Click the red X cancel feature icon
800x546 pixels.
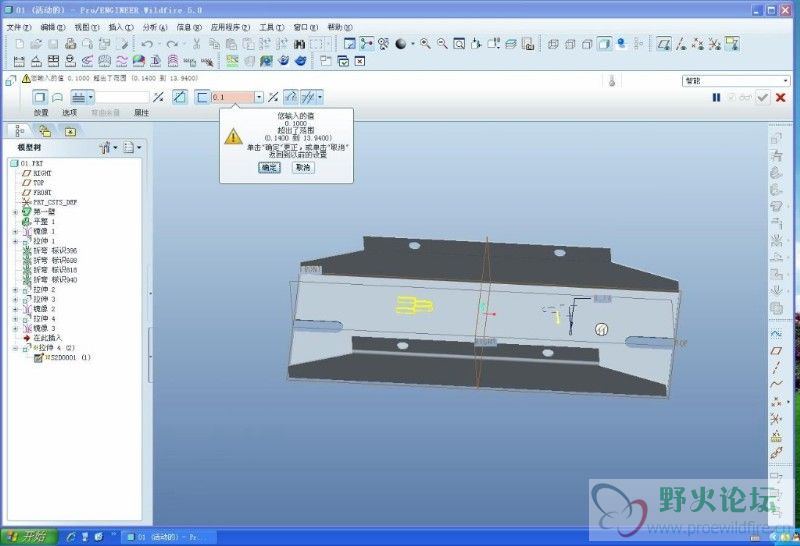781,97
